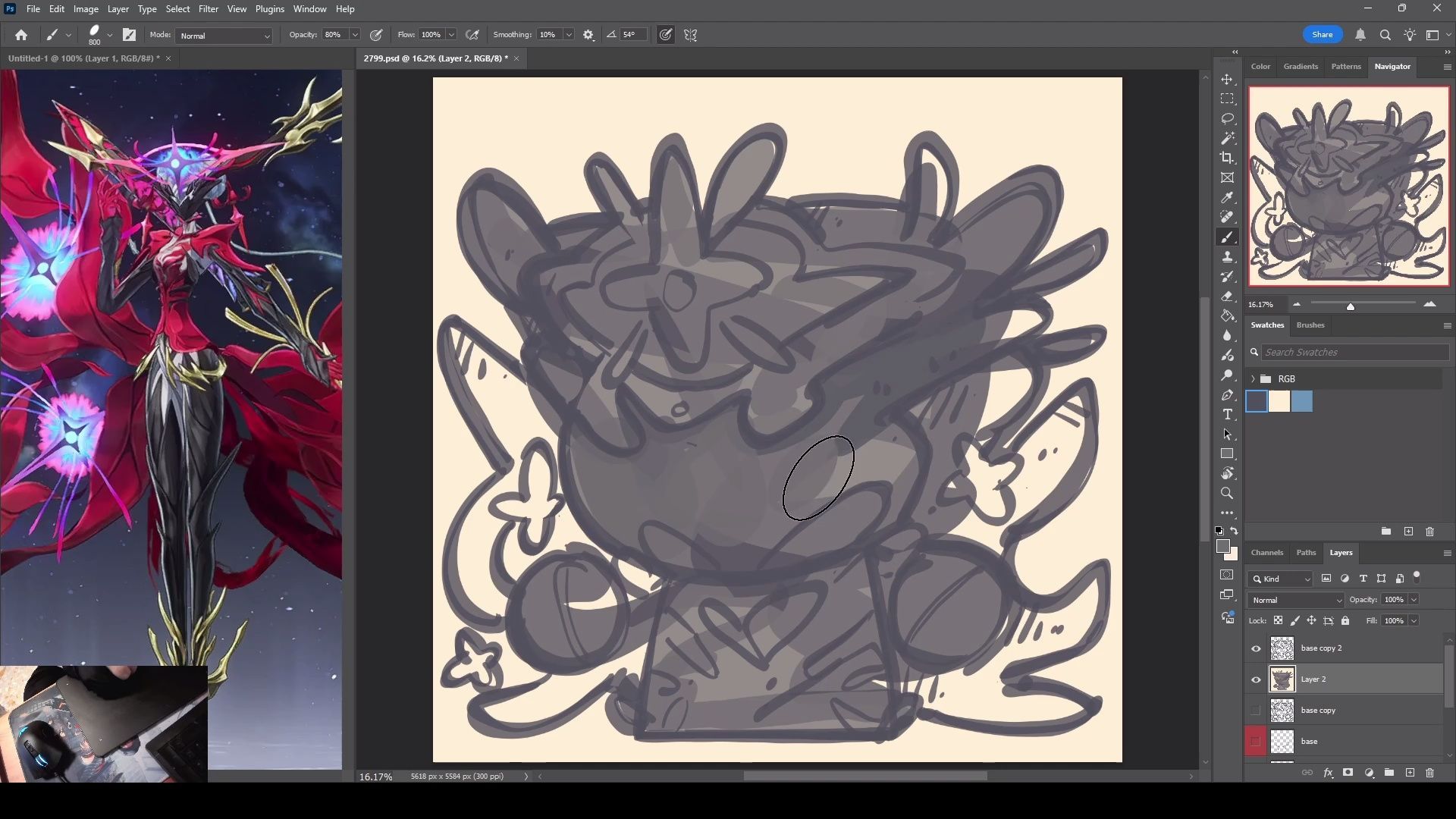Toggle symmetry paint butterfly icon

pos(690,35)
